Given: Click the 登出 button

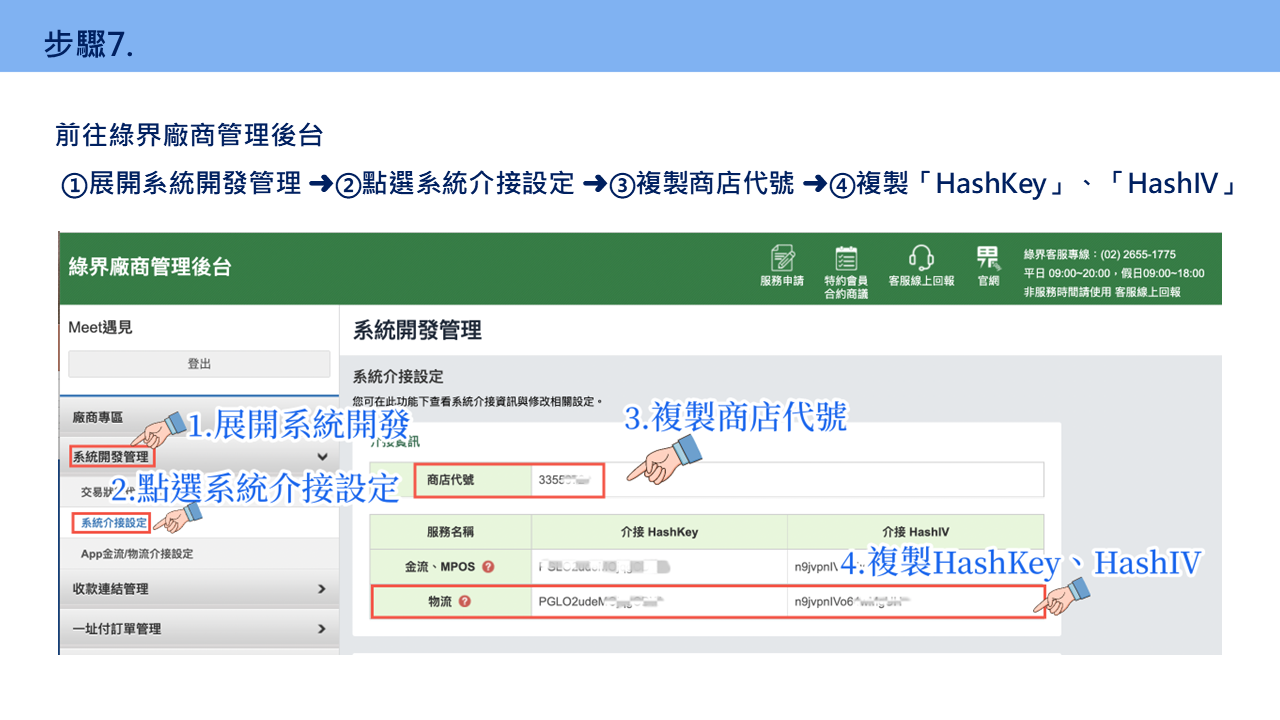Looking at the screenshot, I should click(x=199, y=364).
